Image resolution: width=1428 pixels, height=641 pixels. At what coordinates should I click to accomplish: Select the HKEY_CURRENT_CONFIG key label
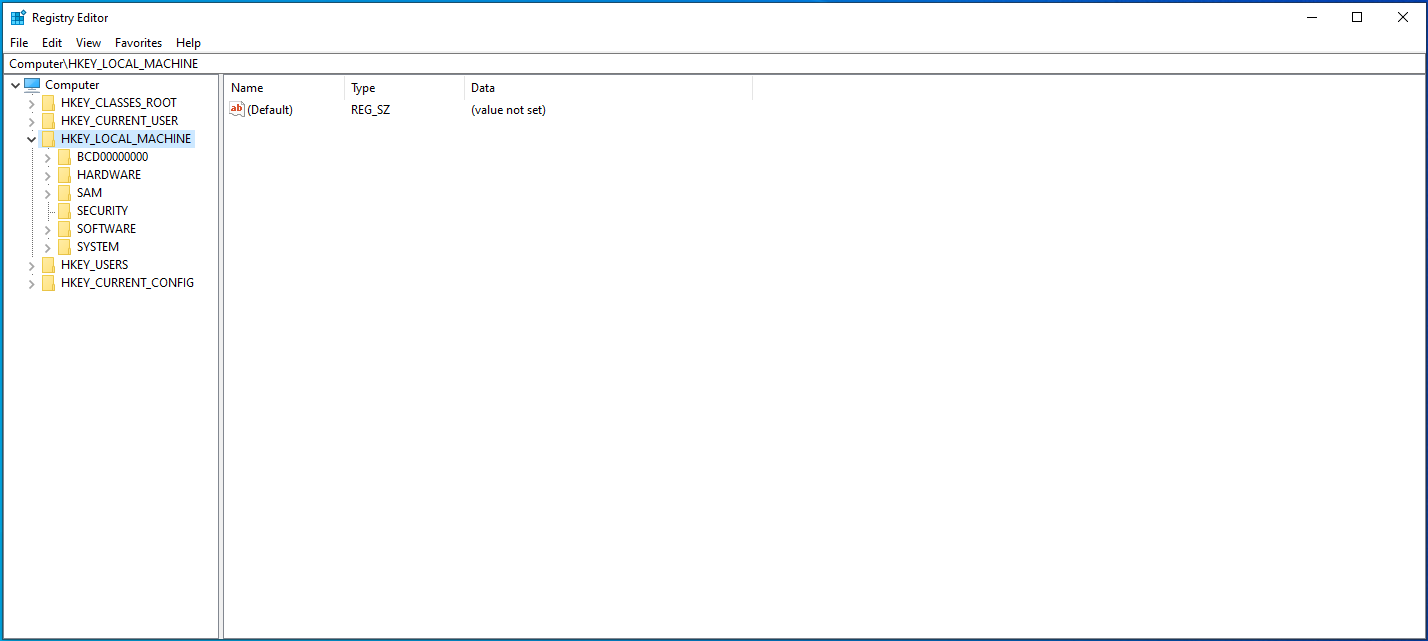tap(127, 283)
